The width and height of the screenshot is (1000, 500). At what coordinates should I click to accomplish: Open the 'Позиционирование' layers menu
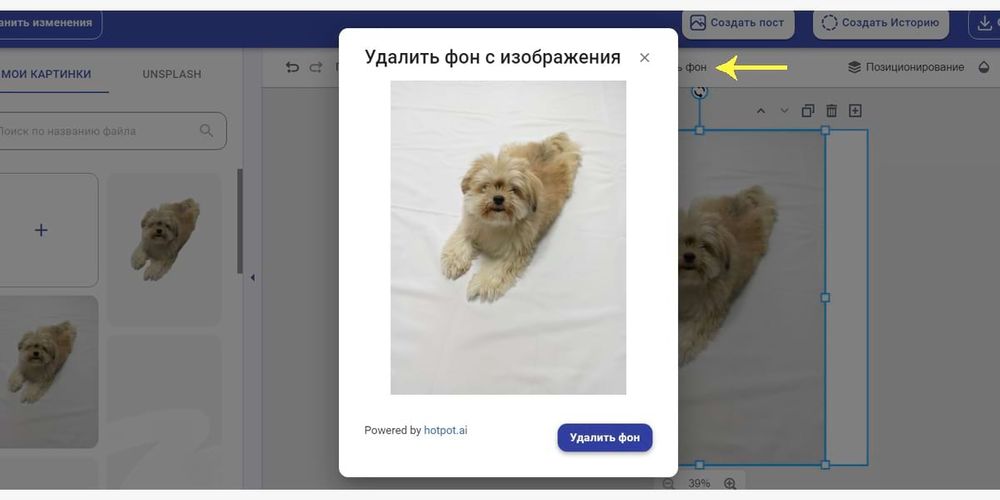tap(906, 67)
